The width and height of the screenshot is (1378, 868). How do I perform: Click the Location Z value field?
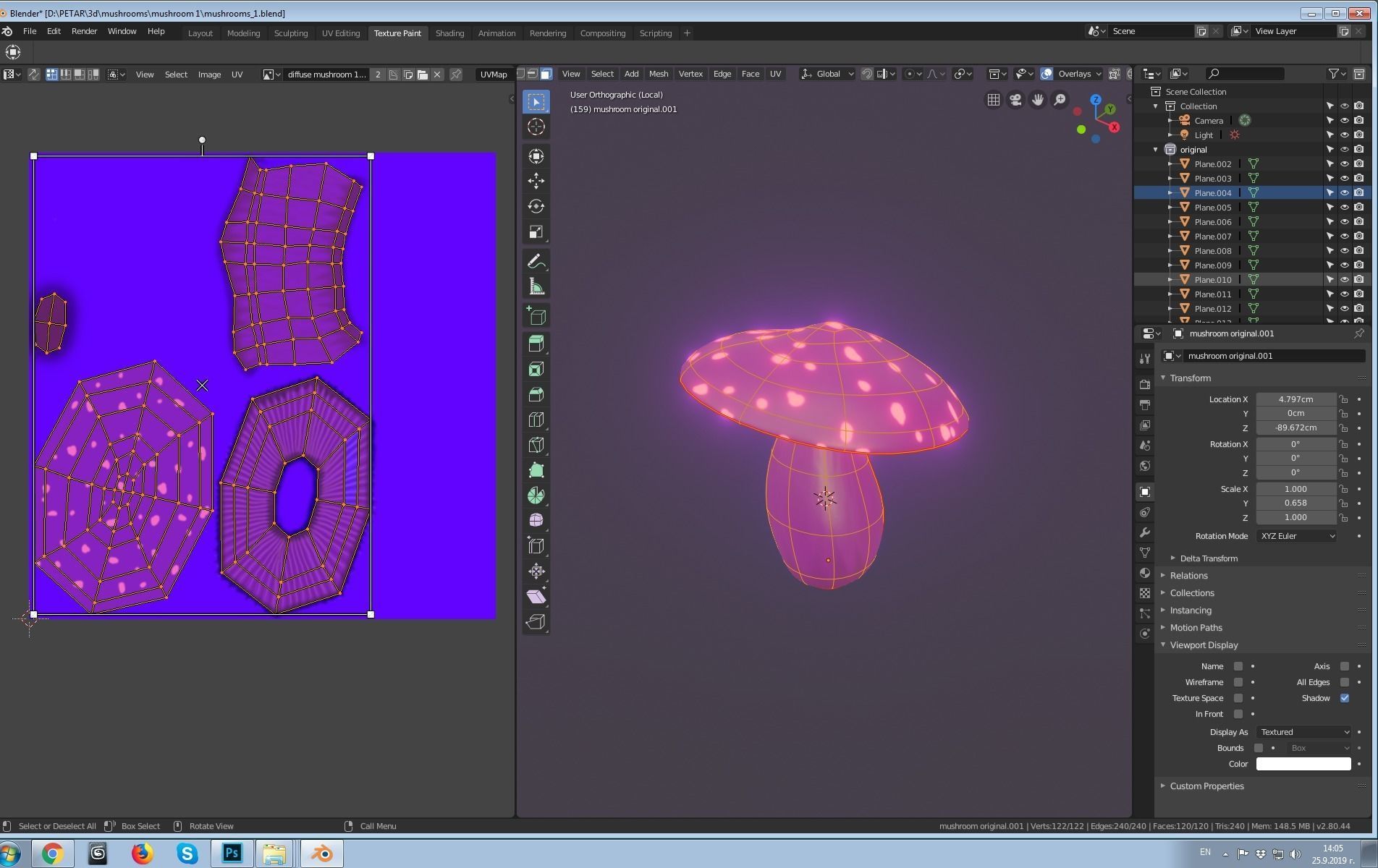[1295, 428]
